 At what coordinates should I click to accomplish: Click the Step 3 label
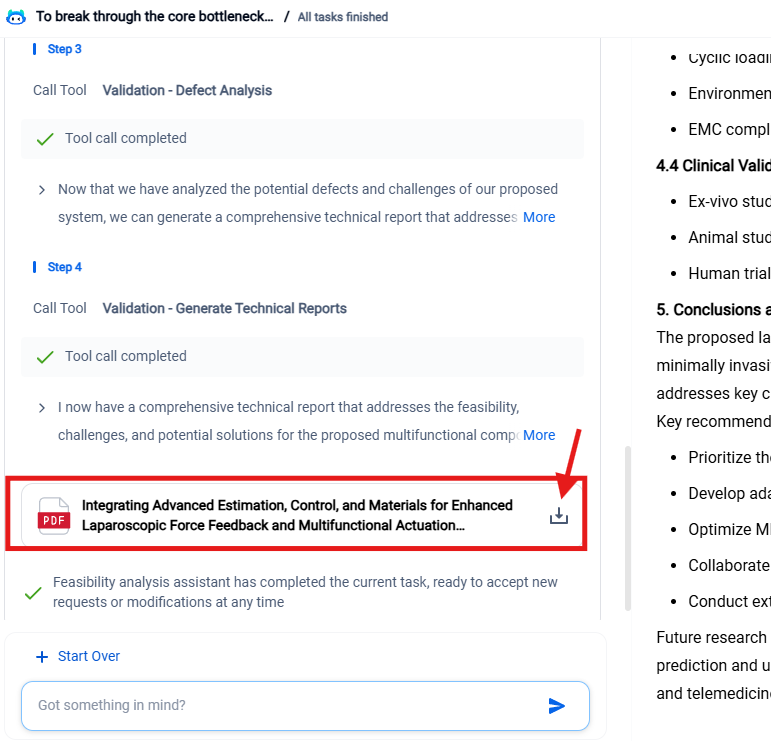(x=64, y=49)
